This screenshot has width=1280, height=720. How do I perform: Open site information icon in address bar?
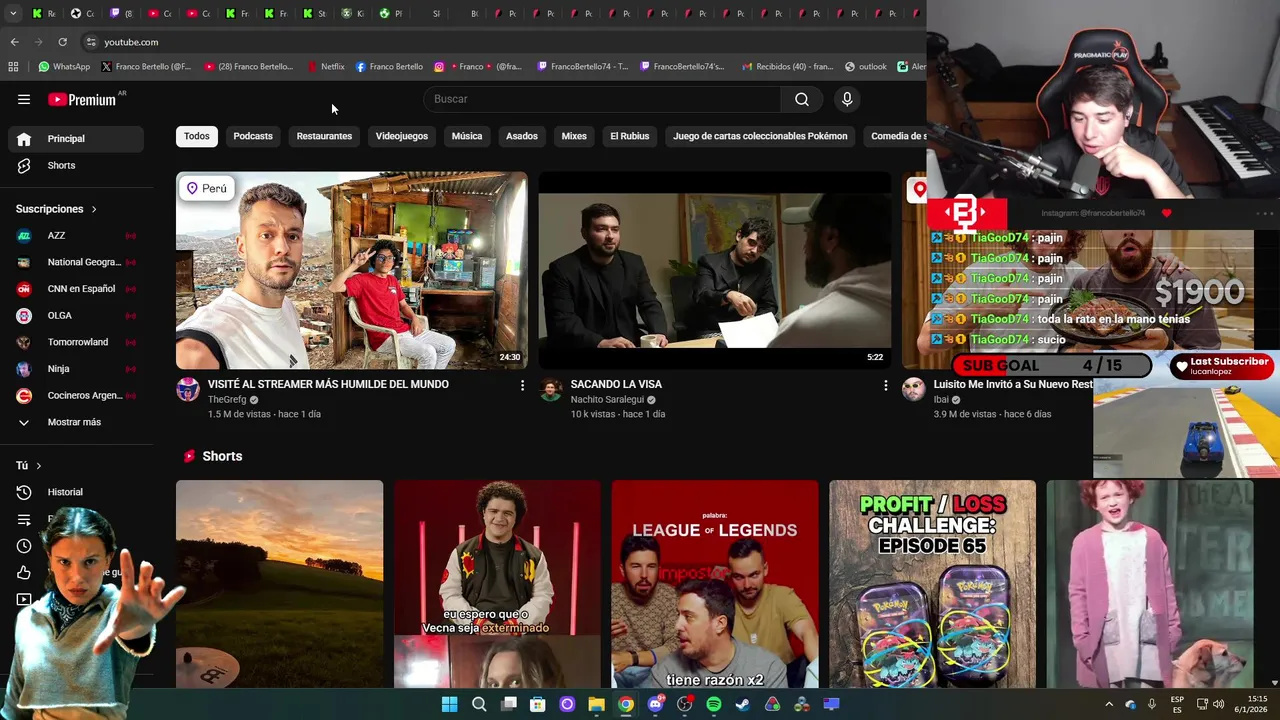(x=91, y=42)
